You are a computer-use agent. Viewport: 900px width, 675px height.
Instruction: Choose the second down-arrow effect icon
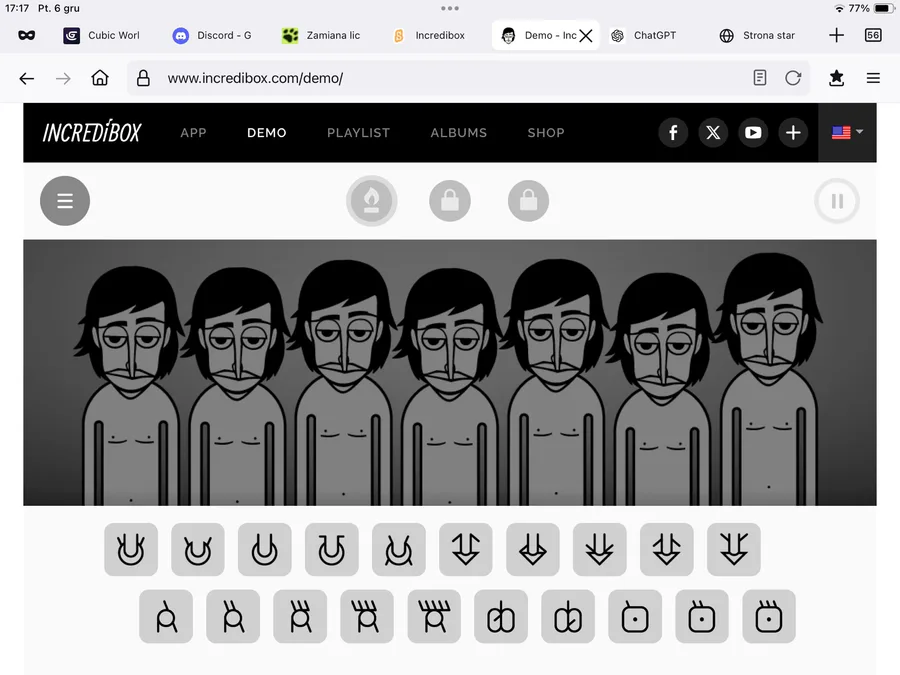tap(533, 549)
